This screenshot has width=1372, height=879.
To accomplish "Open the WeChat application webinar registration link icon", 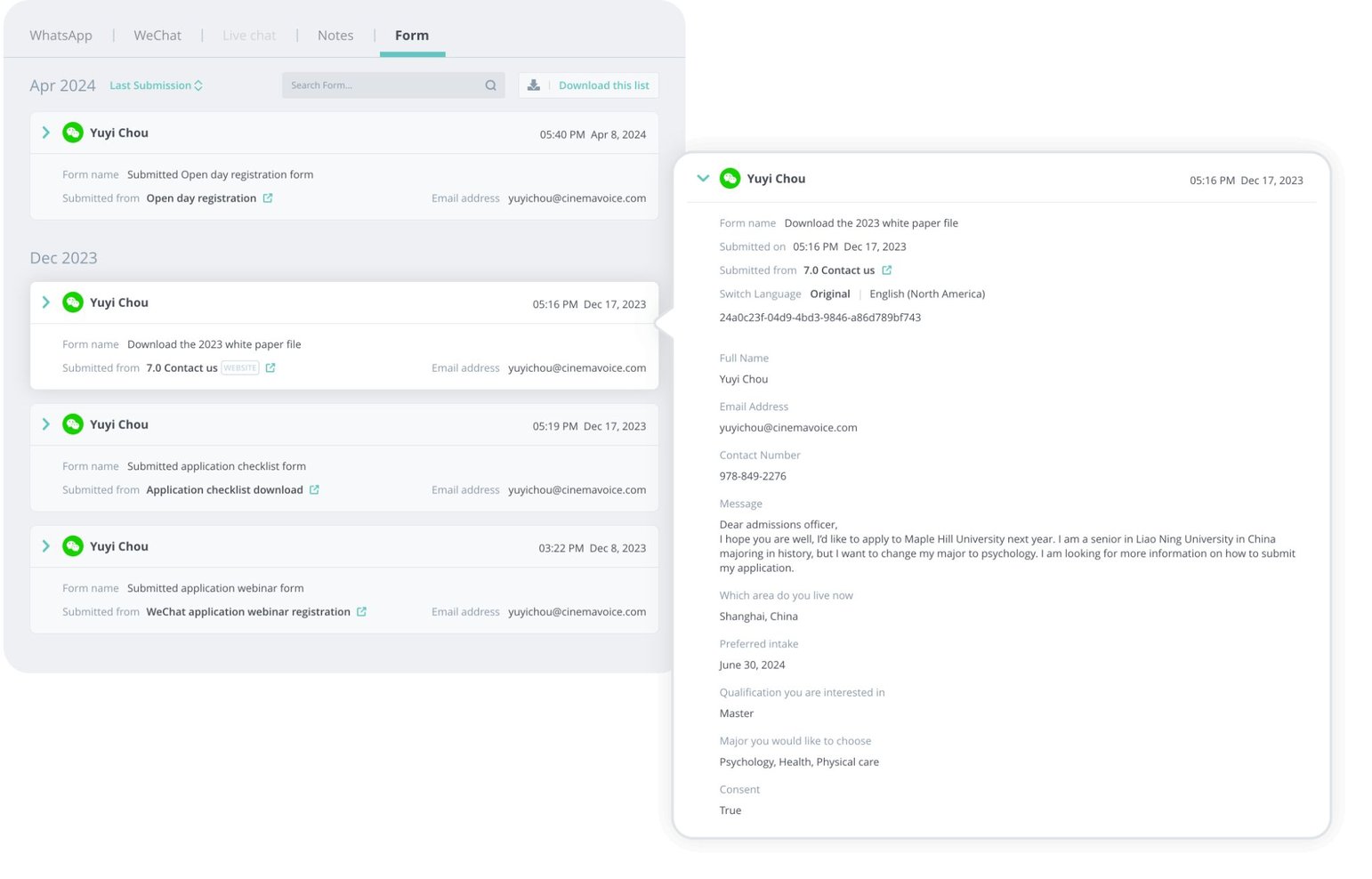I will pos(361,611).
